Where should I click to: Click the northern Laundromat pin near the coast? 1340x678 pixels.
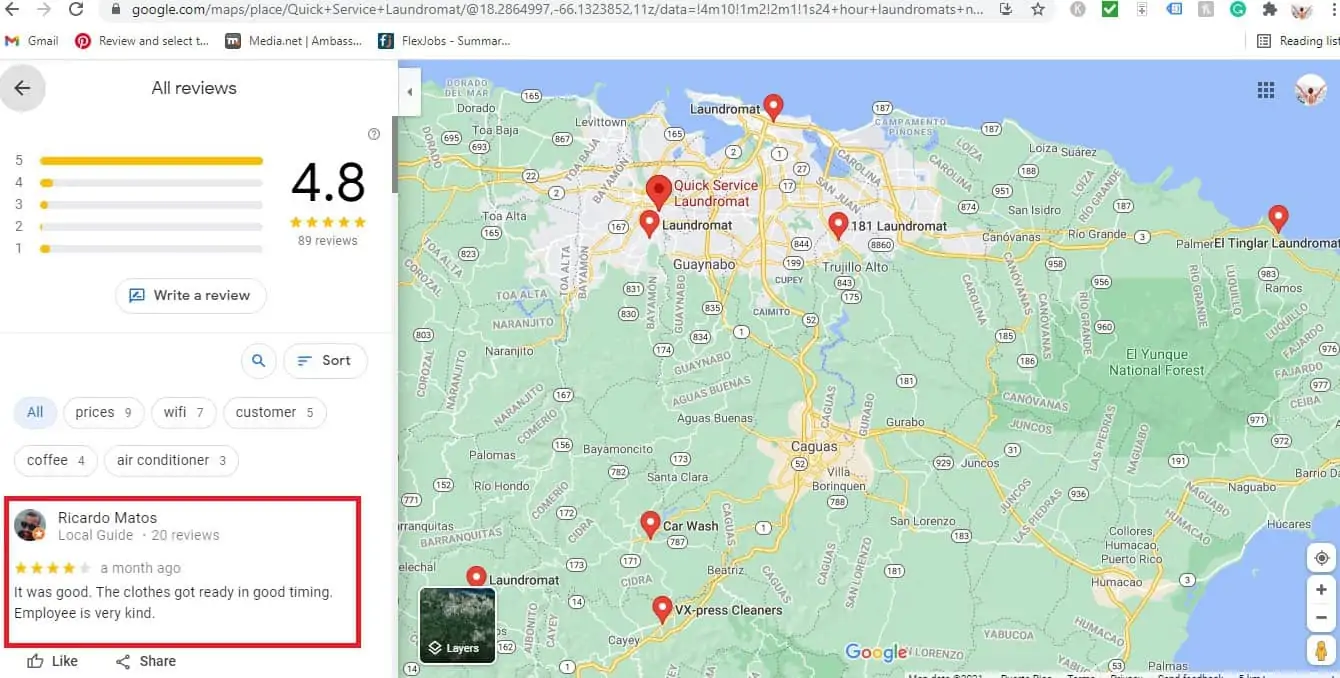click(x=773, y=107)
